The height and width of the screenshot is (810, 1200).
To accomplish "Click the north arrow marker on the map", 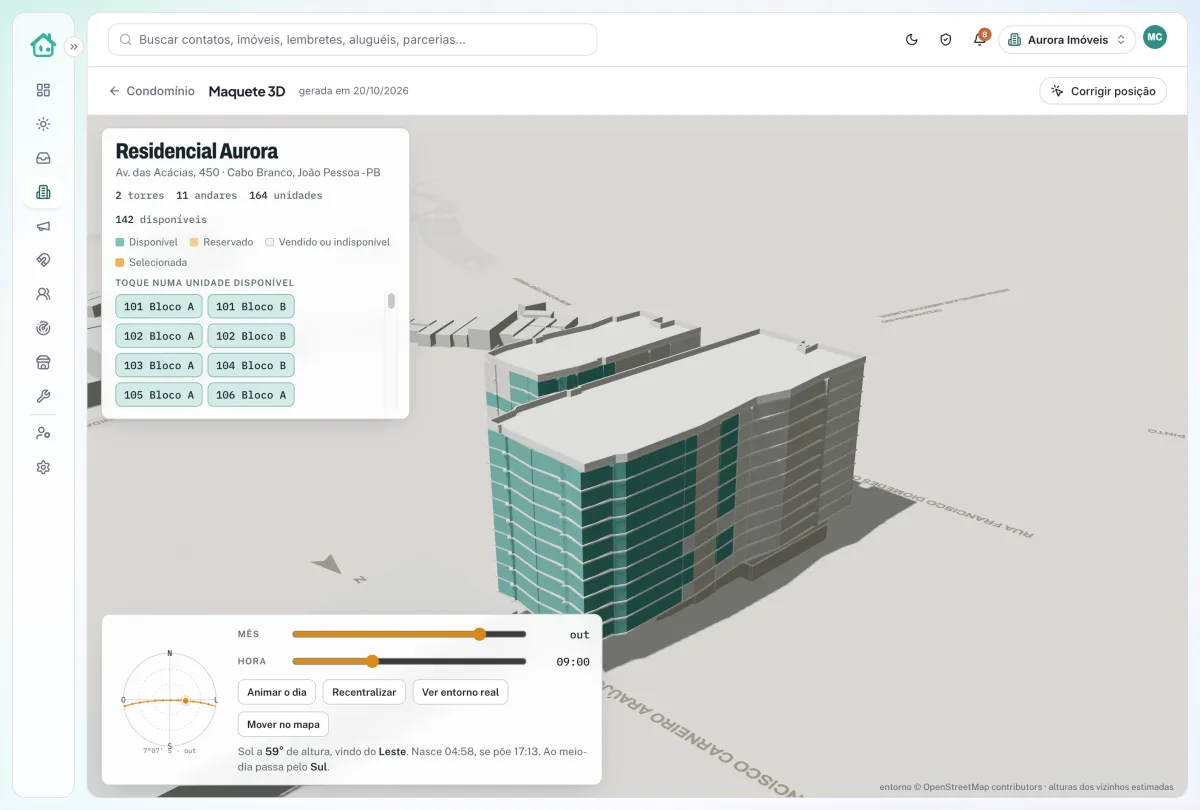I will click(x=328, y=565).
